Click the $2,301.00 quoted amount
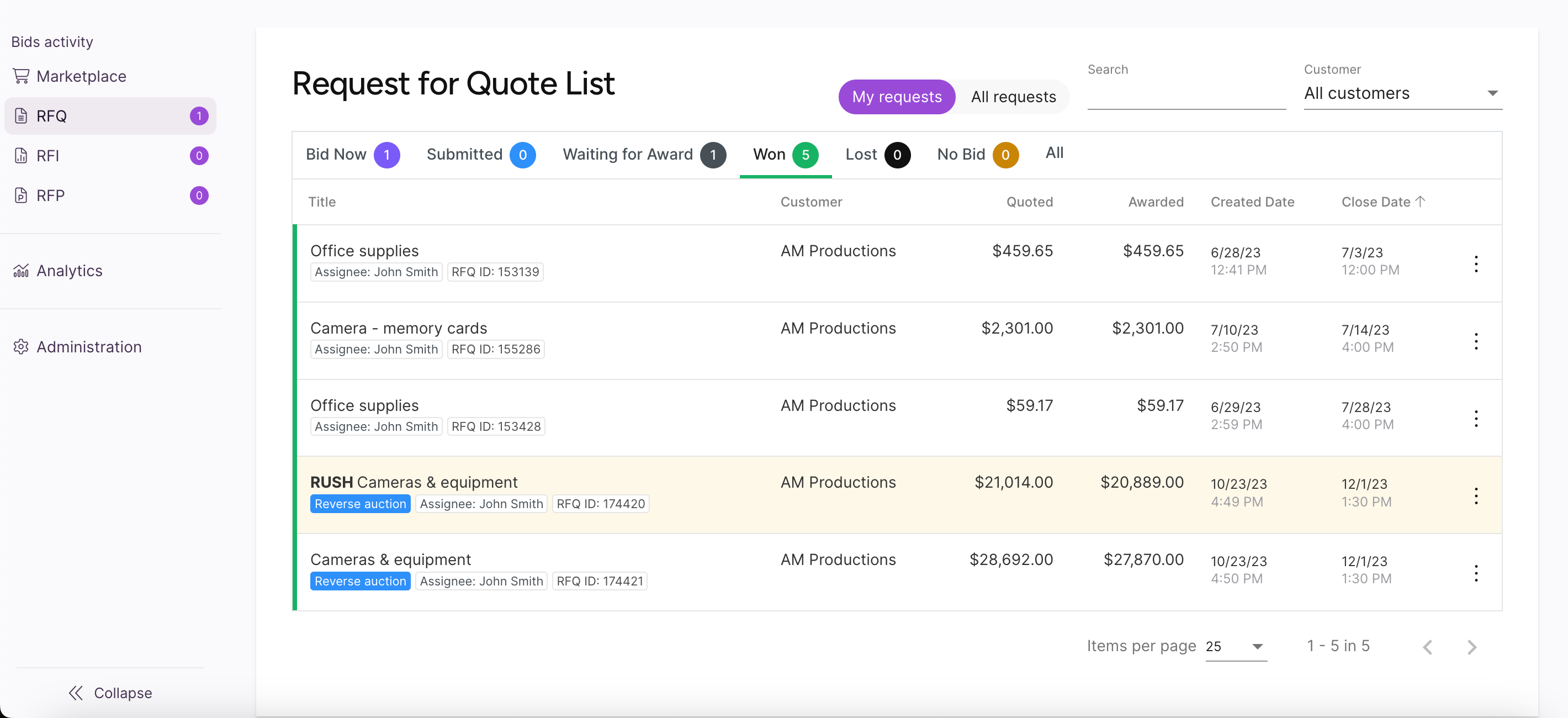The height and width of the screenshot is (718, 1568). click(x=1016, y=328)
